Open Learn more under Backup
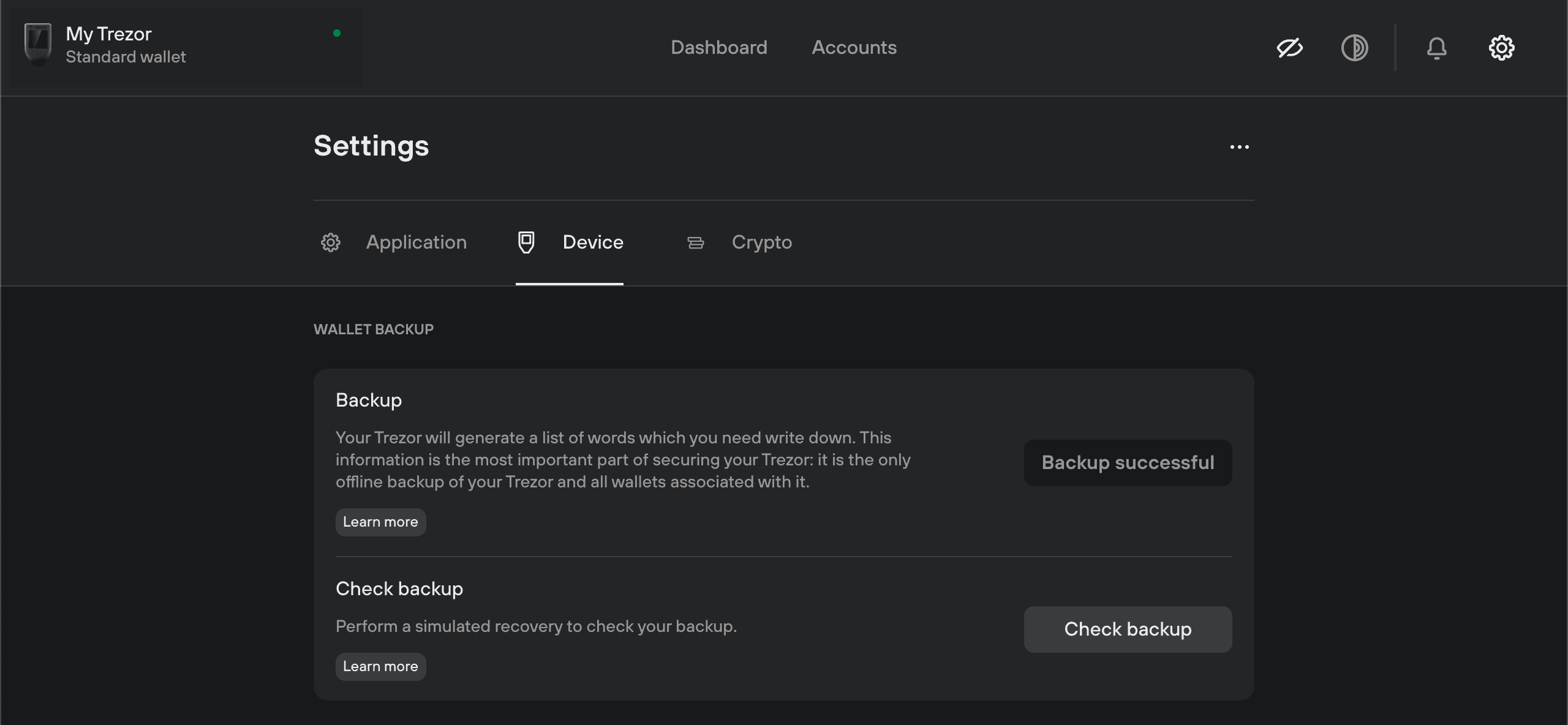The width and height of the screenshot is (1568, 725). 380,522
